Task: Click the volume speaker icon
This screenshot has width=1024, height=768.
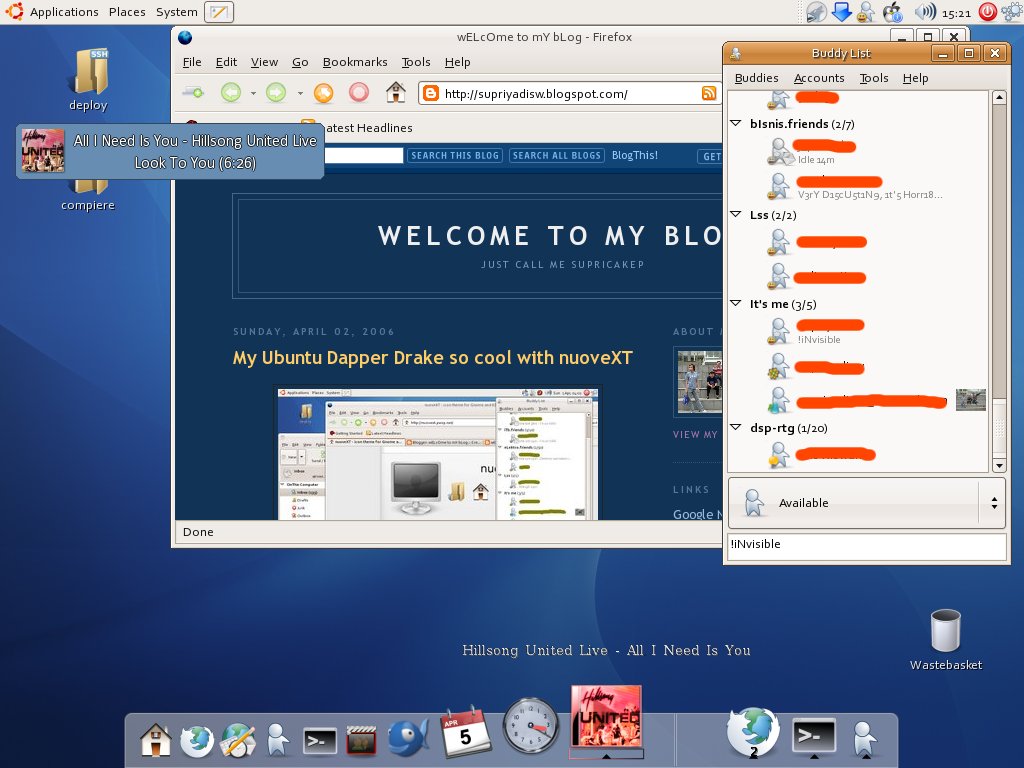Action: tap(924, 12)
